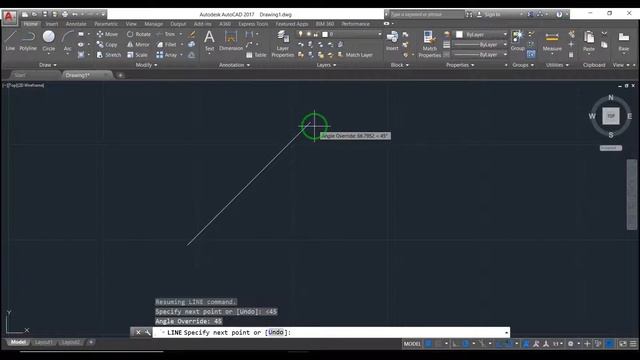Select the Polyline tool

click(28, 40)
